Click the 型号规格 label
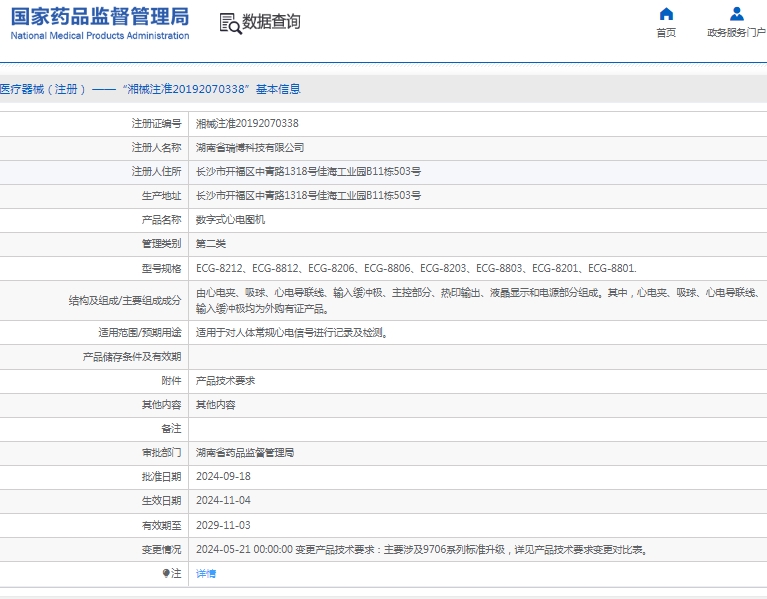 pos(161,268)
